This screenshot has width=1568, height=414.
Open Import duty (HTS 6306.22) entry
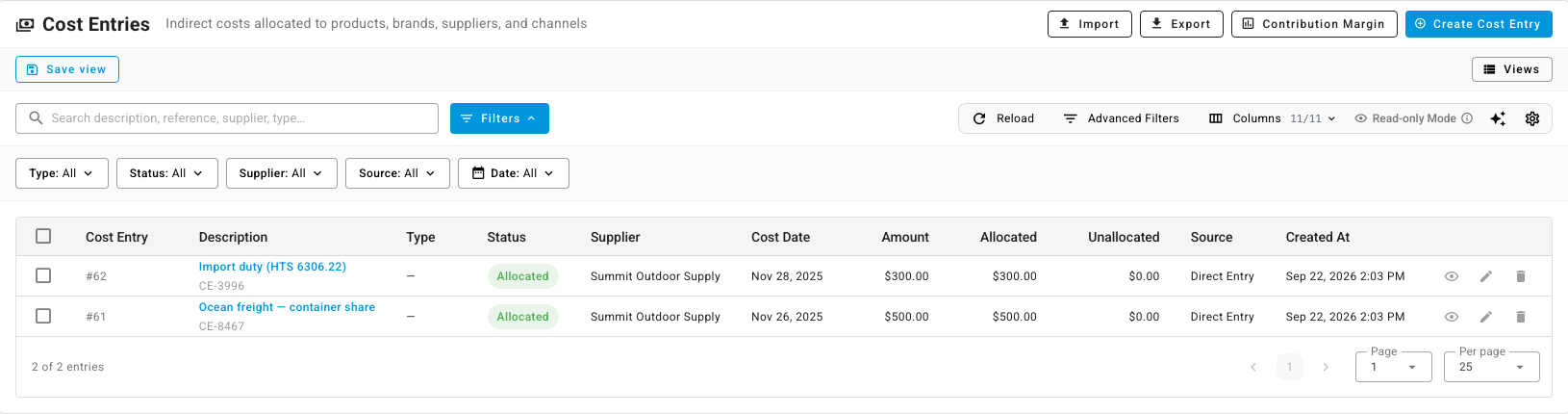[x=272, y=267]
